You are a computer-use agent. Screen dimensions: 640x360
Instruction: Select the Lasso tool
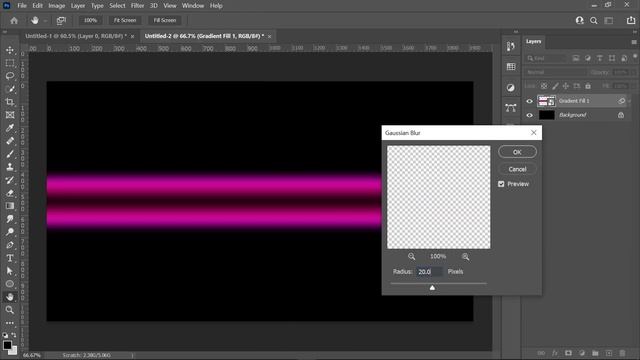tap(10, 76)
